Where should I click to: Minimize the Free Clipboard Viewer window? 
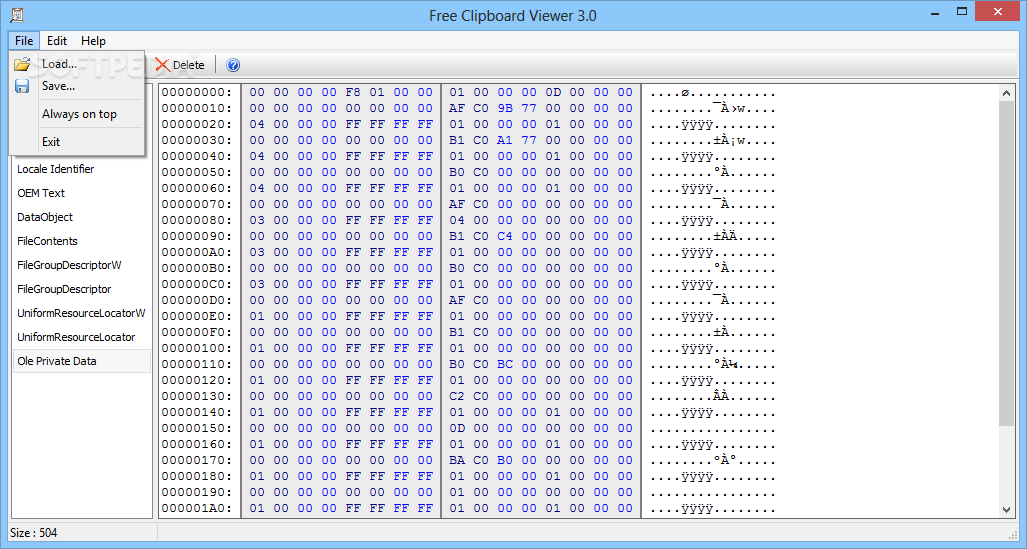click(934, 12)
